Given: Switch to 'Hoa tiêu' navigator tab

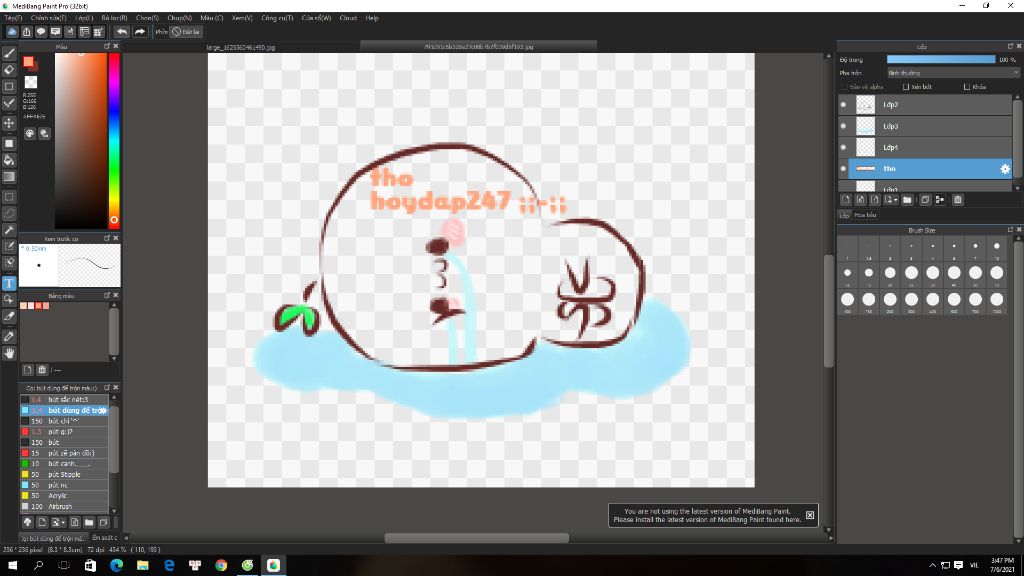Looking at the screenshot, I should [865, 215].
